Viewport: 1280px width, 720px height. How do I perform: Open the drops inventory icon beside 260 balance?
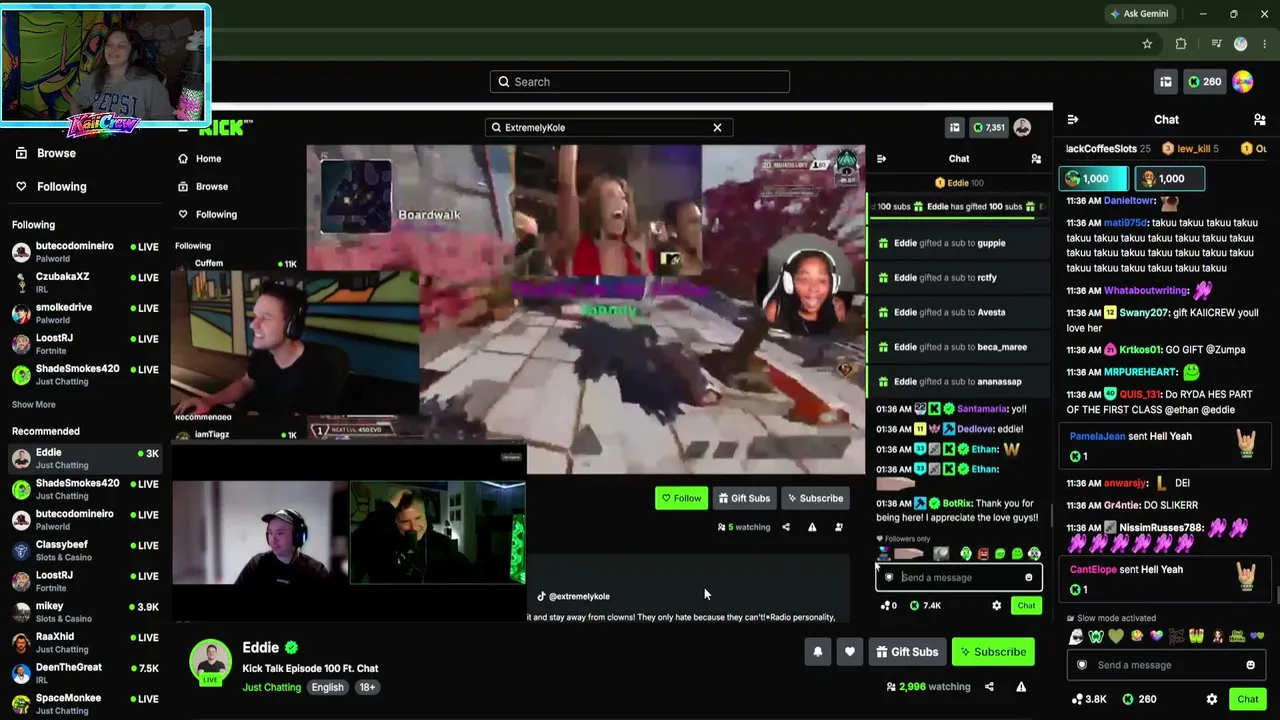(x=1166, y=82)
